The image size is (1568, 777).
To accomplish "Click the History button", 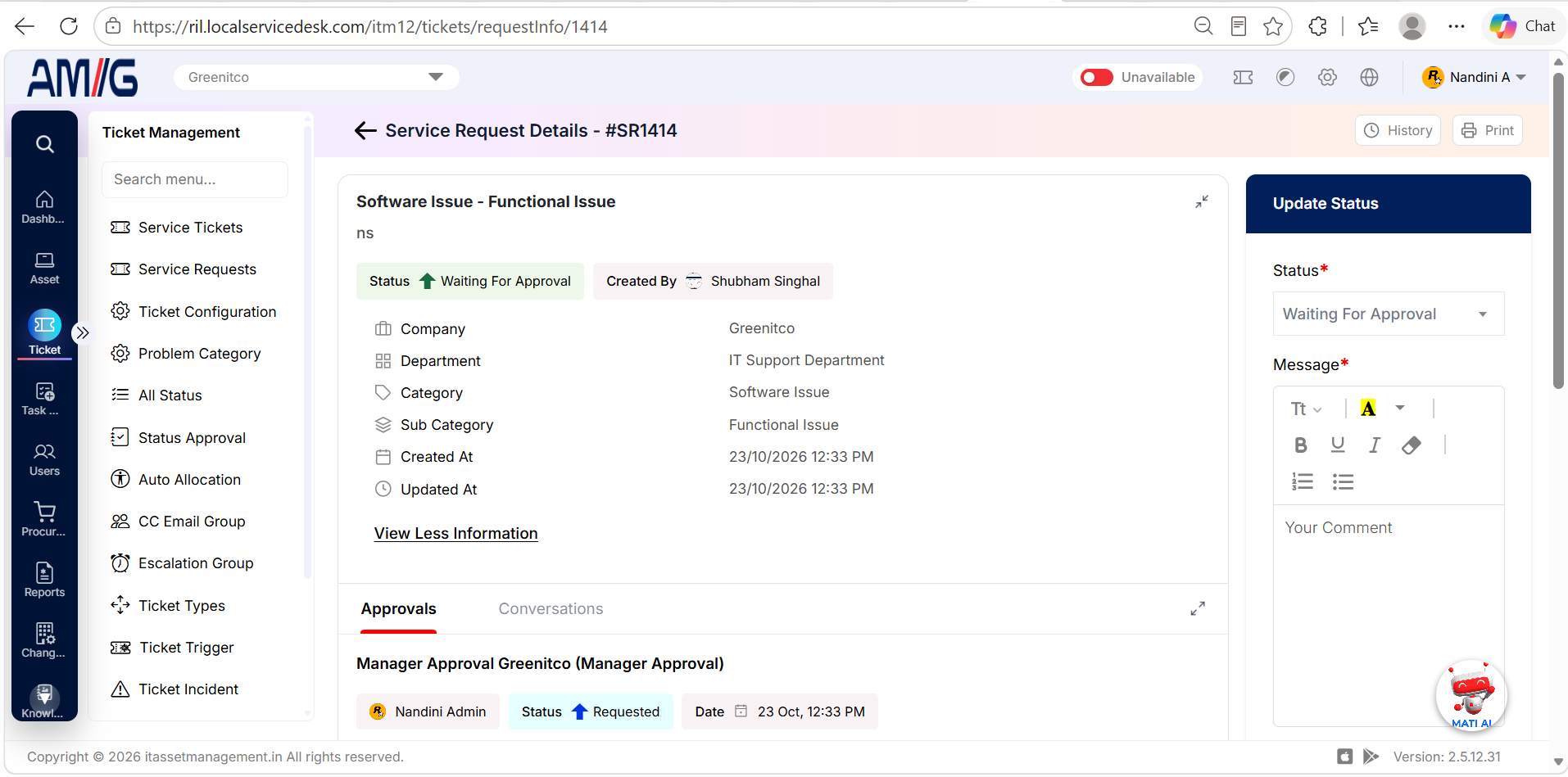I will [x=1398, y=130].
